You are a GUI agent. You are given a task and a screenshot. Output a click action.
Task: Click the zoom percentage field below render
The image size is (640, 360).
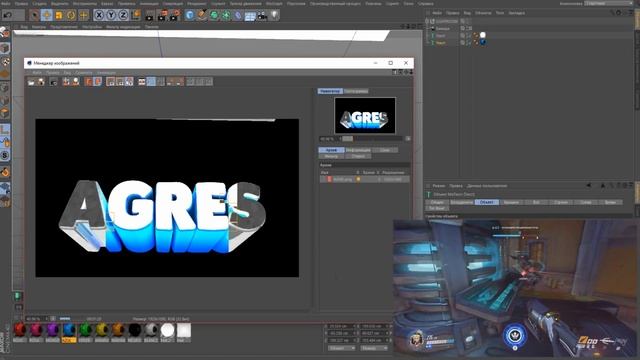click(x=37, y=319)
